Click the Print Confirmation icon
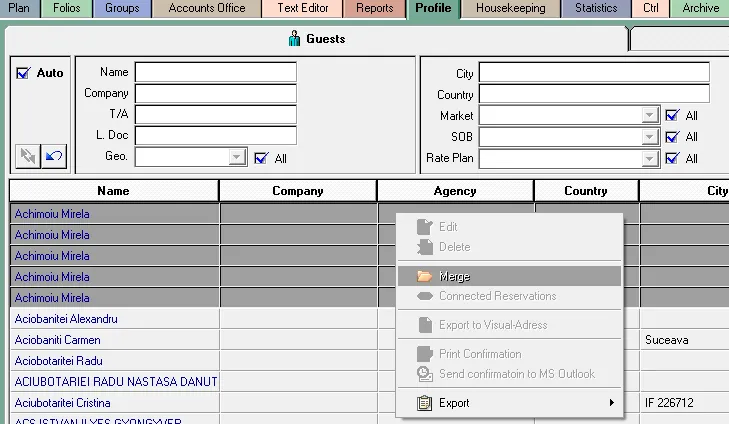Viewport: 729px width, 424px height. point(424,354)
